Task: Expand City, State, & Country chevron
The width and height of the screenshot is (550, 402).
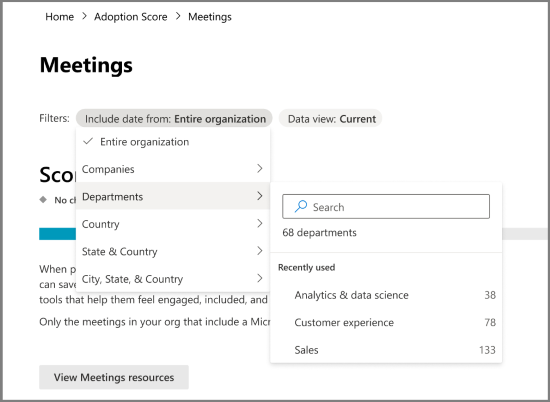Action: coord(260,278)
